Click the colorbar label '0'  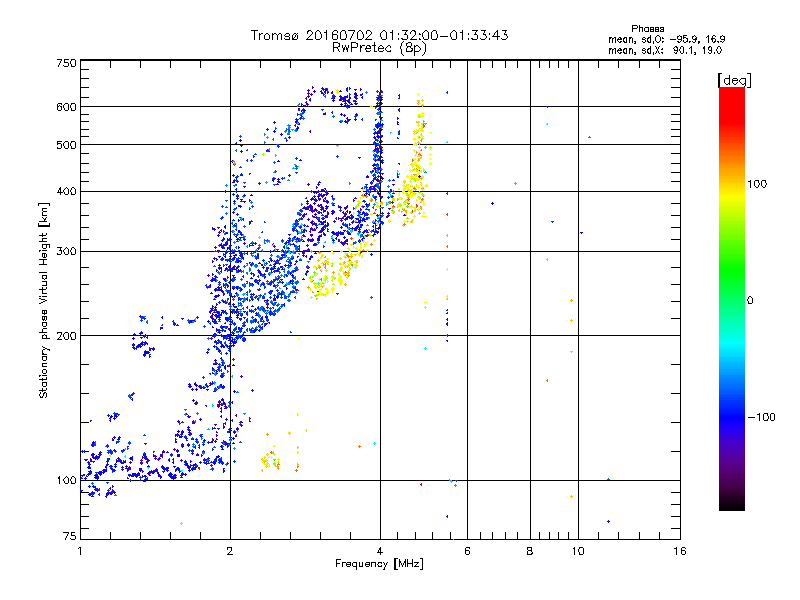pyautogui.click(x=750, y=301)
